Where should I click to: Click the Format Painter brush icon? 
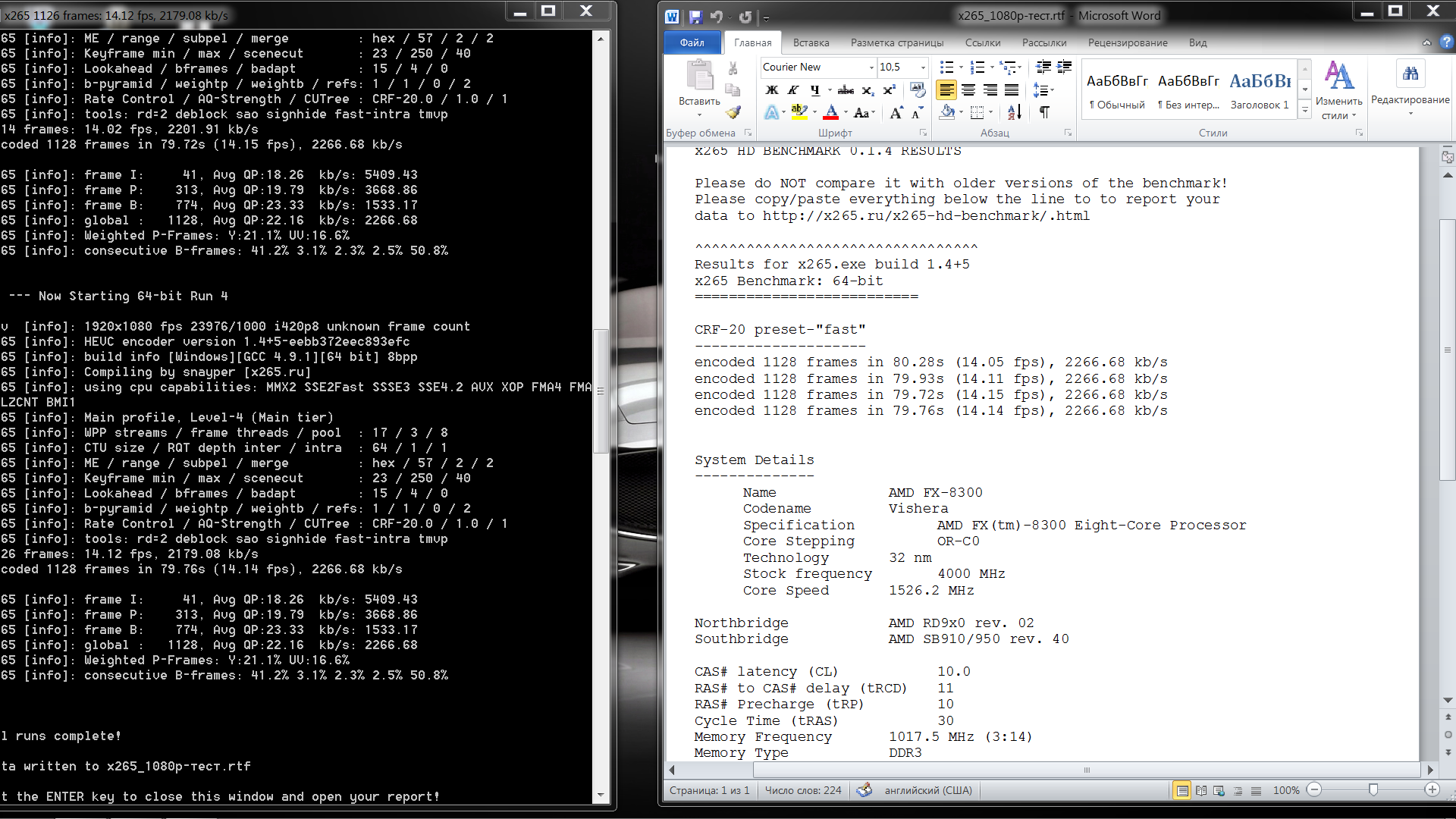[x=733, y=112]
